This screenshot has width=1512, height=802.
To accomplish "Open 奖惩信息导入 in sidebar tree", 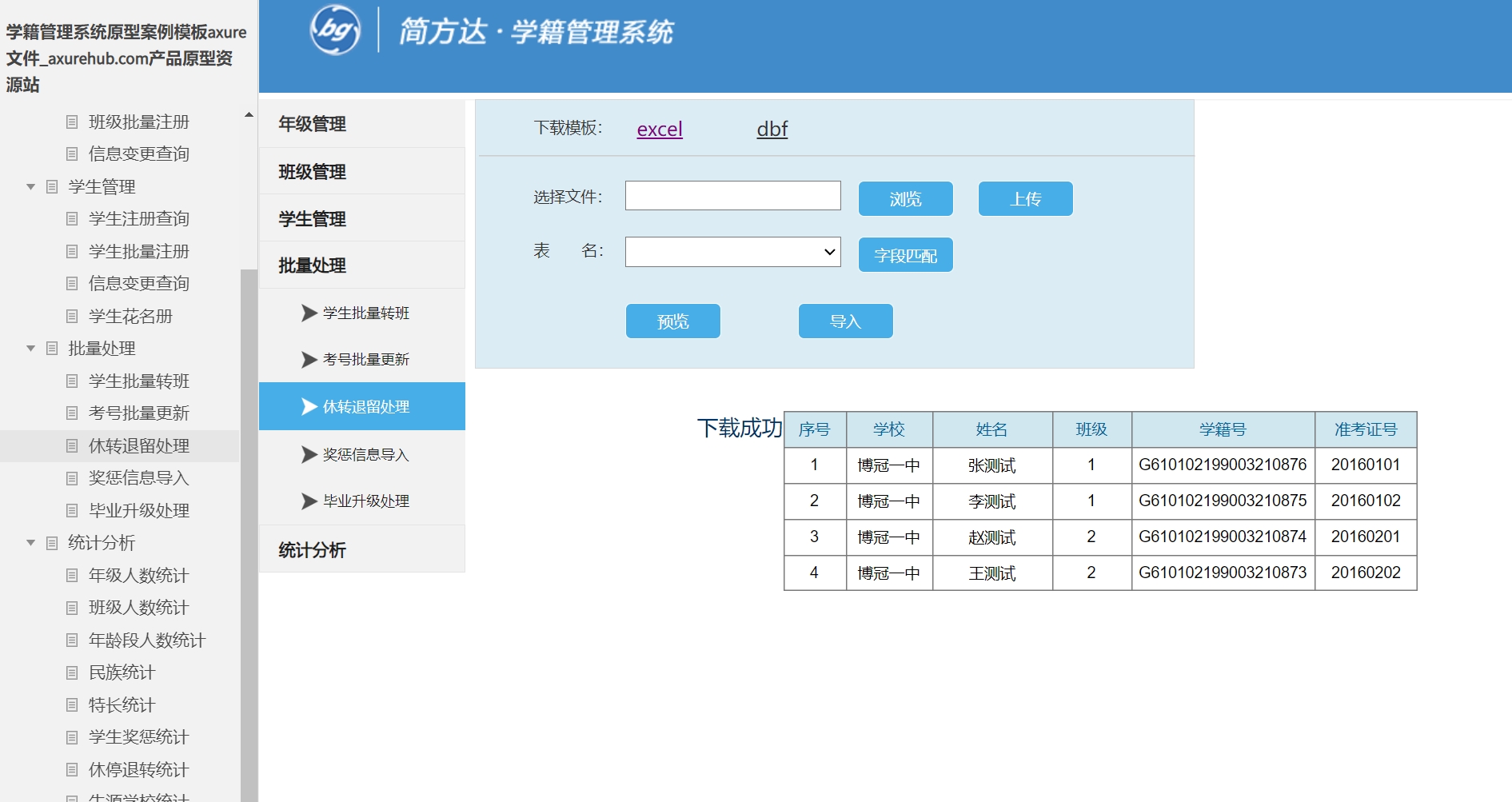I will [139, 477].
